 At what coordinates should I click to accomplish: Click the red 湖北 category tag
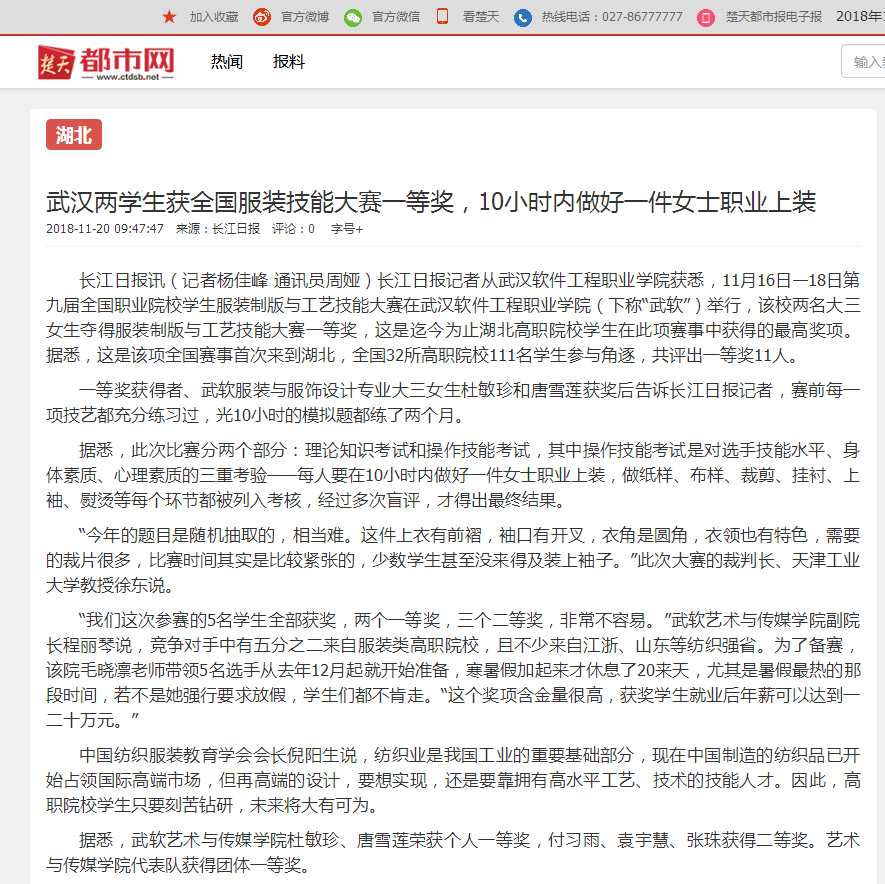coord(74,135)
